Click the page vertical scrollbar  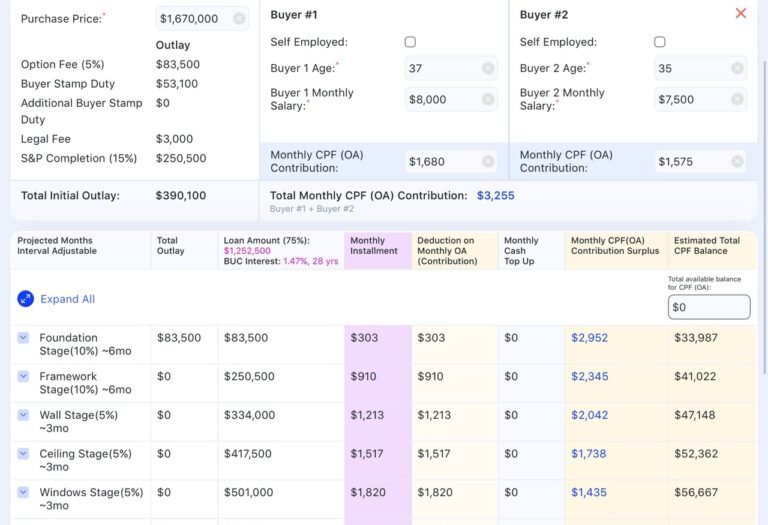click(765, 215)
